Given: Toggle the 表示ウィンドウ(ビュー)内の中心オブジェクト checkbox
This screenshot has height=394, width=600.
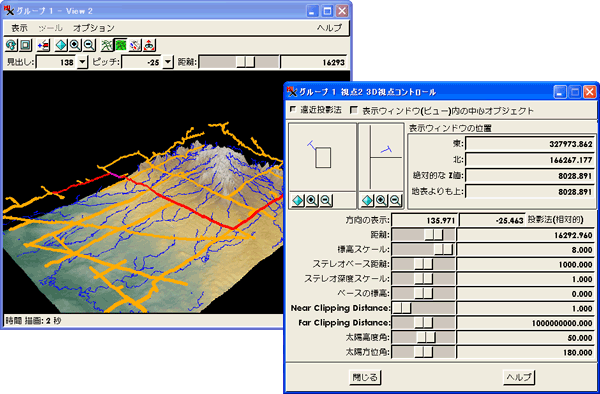Looking at the screenshot, I should tap(354, 110).
